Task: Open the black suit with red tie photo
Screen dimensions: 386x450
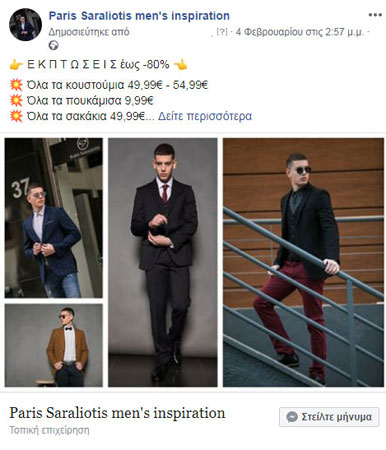Action: (163, 262)
